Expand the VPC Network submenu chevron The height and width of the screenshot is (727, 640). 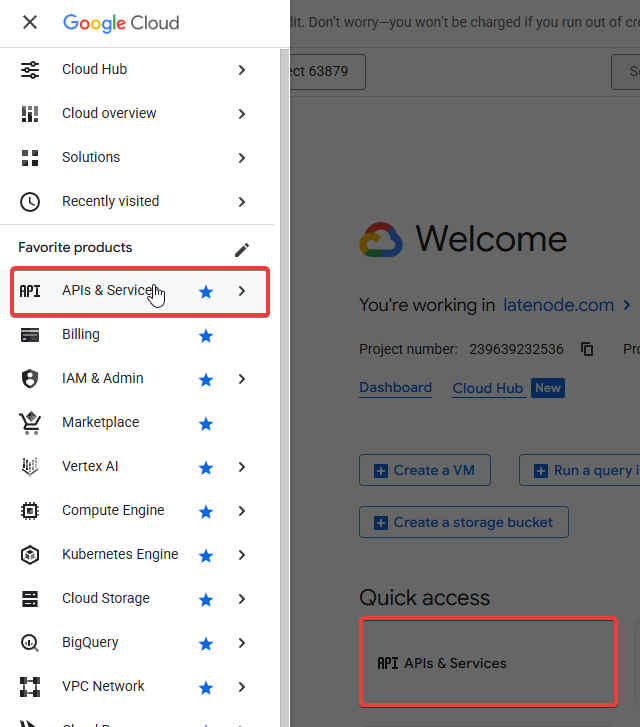[x=242, y=687]
